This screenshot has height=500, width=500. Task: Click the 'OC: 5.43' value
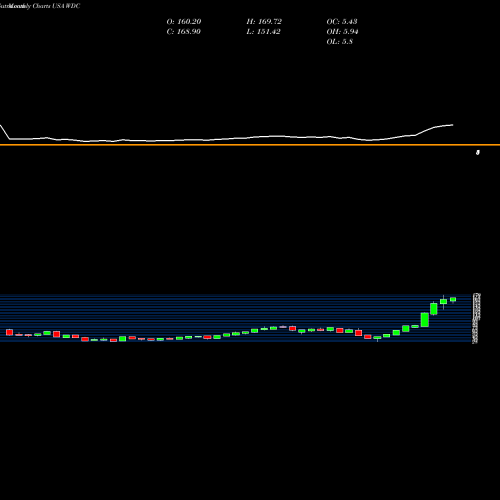(x=342, y=22)
